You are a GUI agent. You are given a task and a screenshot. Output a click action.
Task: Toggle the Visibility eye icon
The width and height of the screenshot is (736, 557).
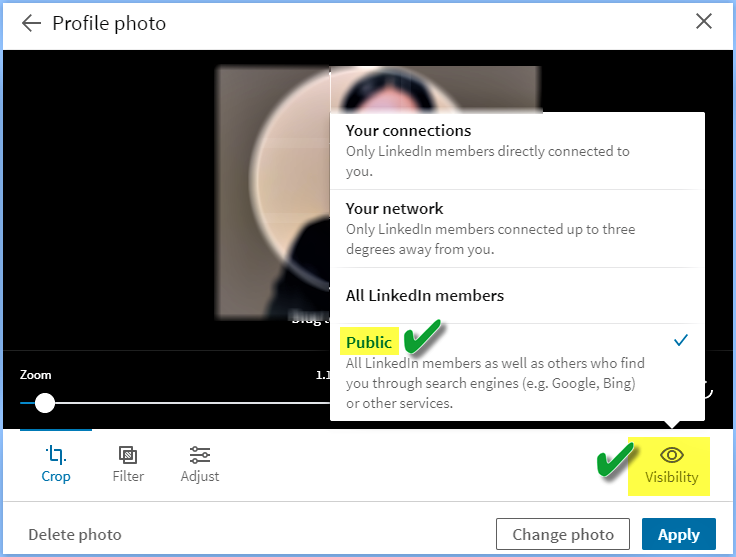[672, 455]
